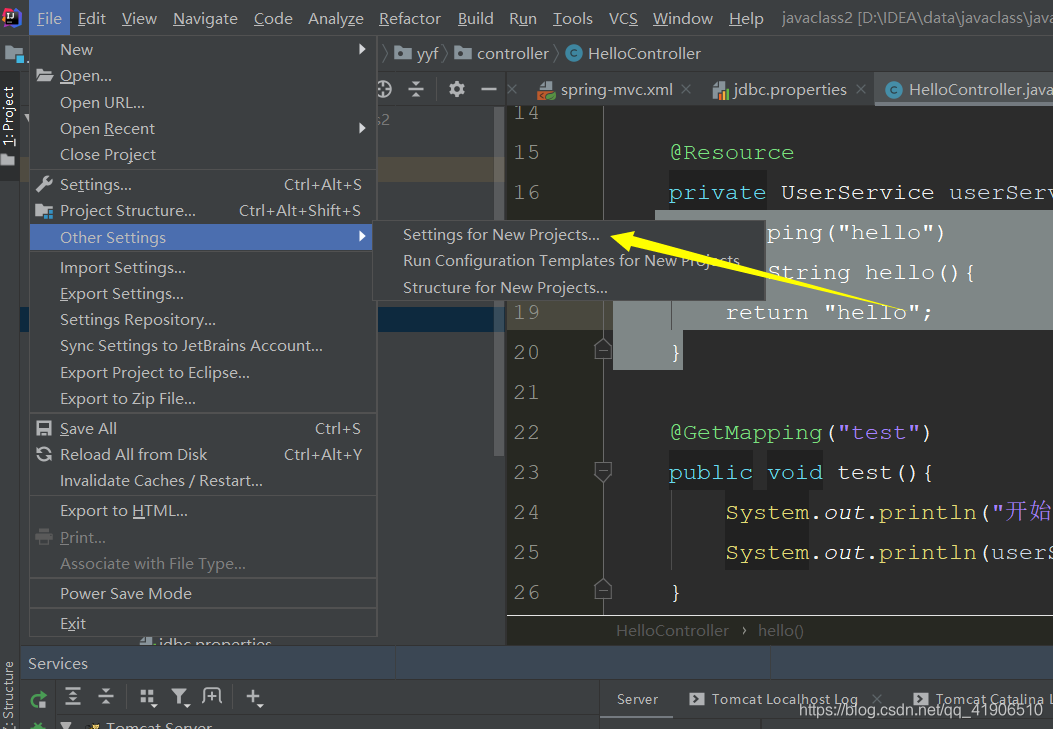The width and height of the screenshot is (1053, 729).
Task: Click the yyf breadcrumb folder
Action: pos(416,54)
